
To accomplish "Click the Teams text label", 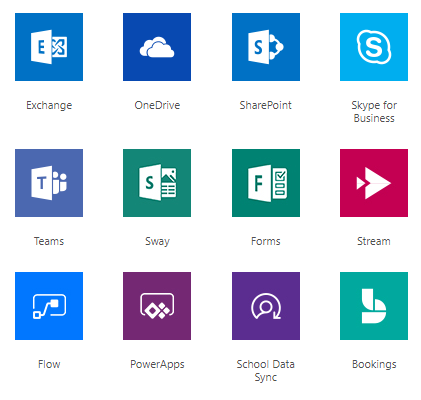I will pos(49,241).
